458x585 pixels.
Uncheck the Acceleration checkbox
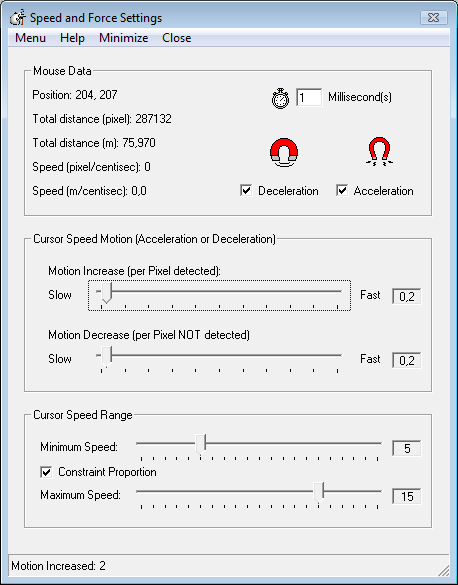[x=342, y=190]
